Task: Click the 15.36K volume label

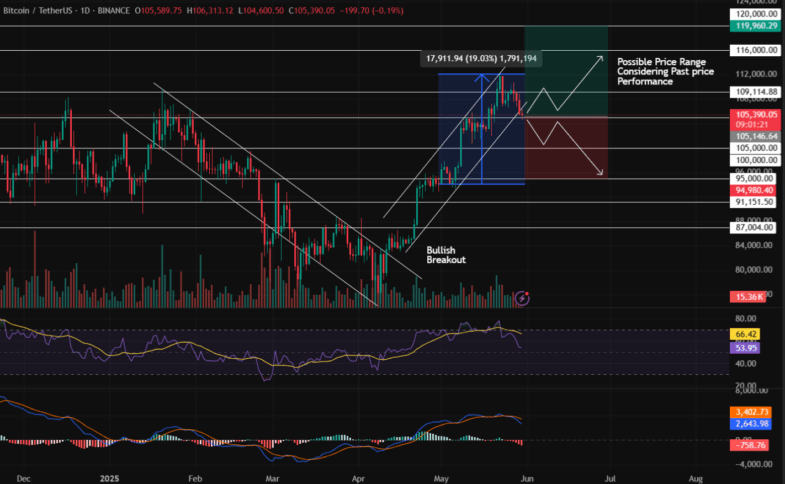Action: point(748,297)
